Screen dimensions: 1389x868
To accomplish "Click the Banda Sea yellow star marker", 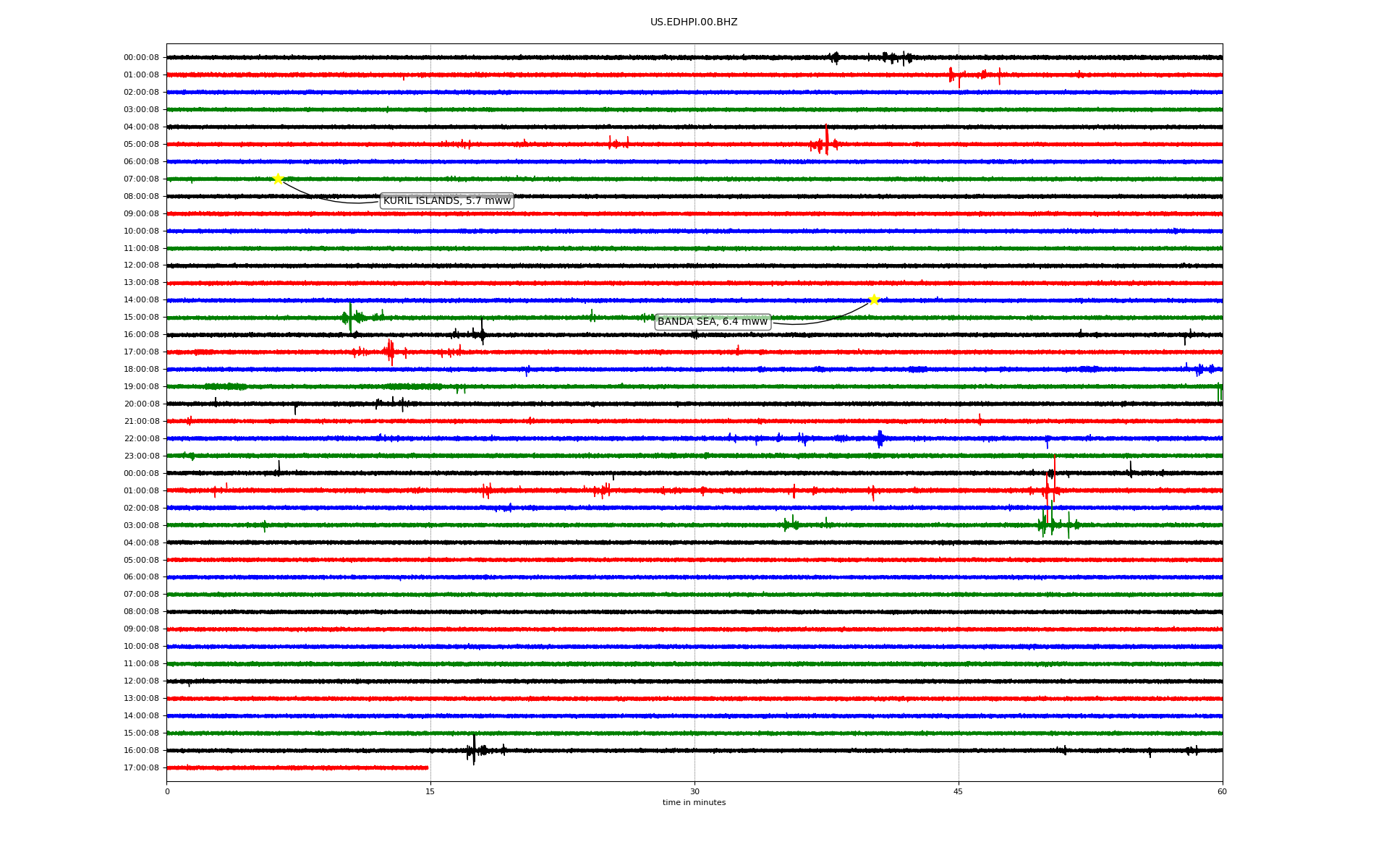I will click(874, 299).
